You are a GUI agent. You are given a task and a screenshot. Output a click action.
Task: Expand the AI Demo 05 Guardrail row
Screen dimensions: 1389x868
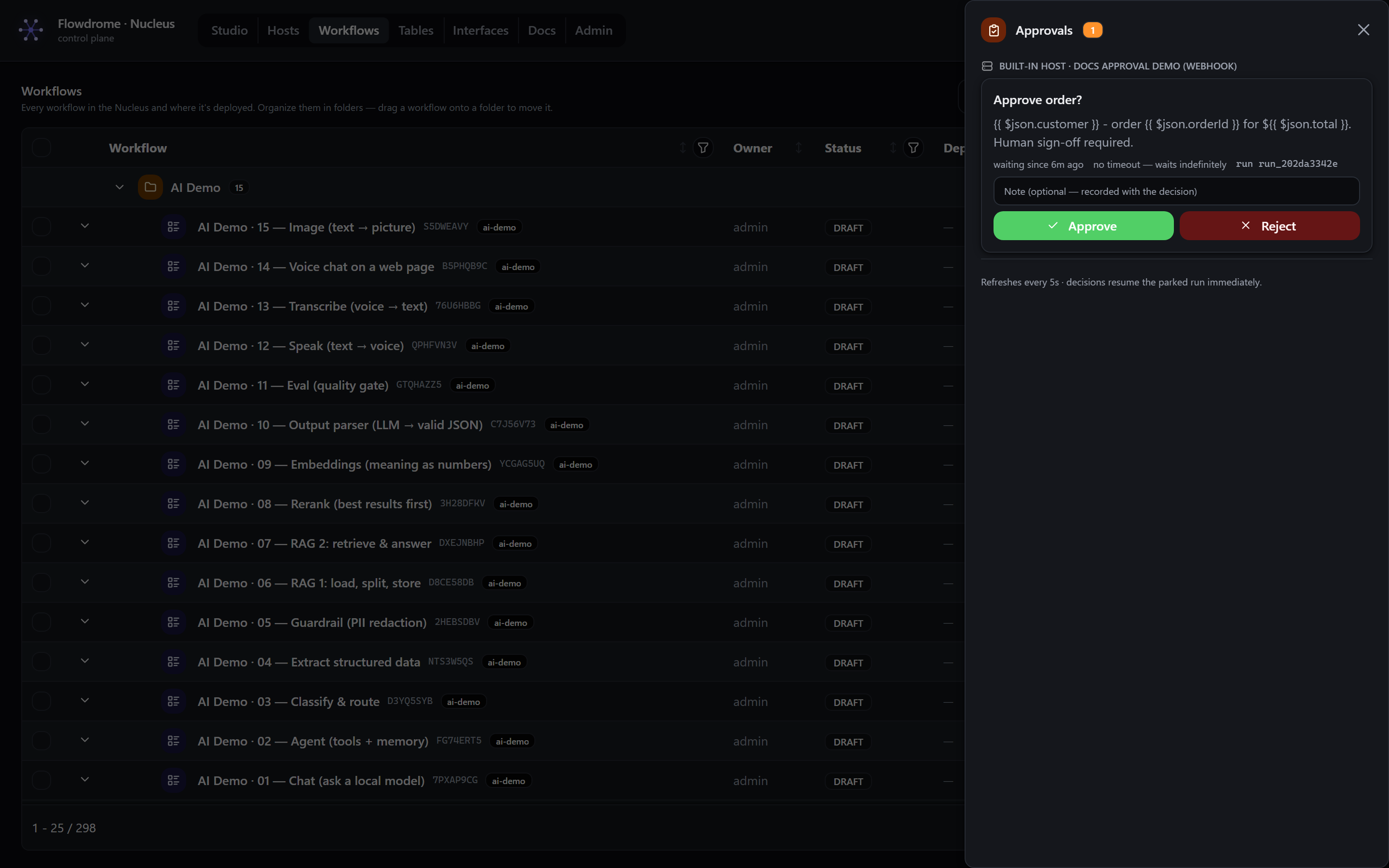[x=85, y=621]
